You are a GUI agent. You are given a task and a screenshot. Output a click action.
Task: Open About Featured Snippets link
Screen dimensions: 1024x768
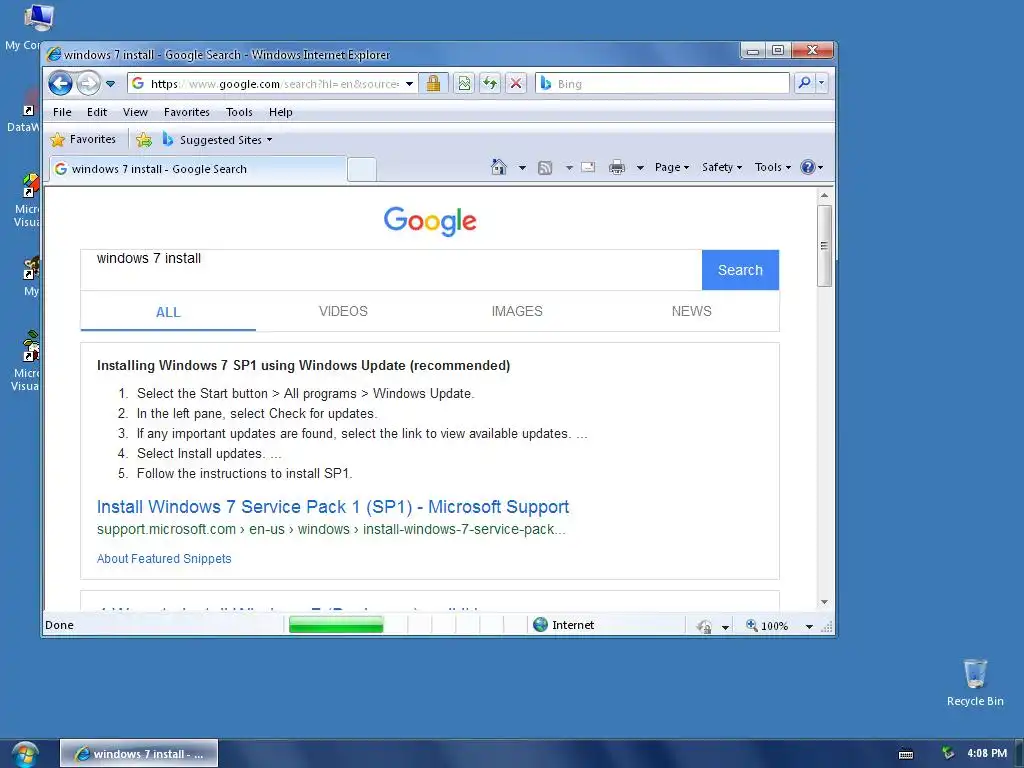coord(164,559)
